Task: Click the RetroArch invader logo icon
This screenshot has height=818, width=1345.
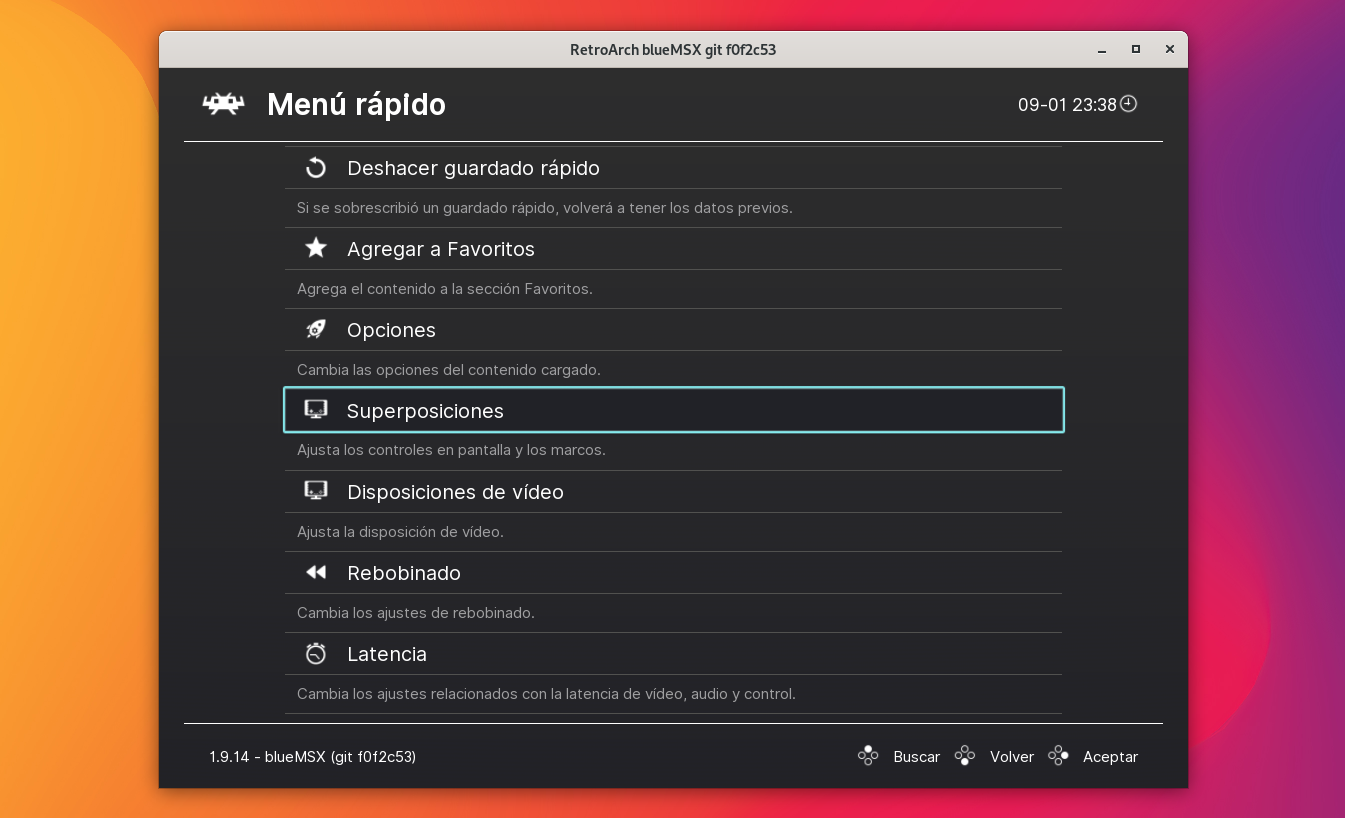Action: coord(223,104)
